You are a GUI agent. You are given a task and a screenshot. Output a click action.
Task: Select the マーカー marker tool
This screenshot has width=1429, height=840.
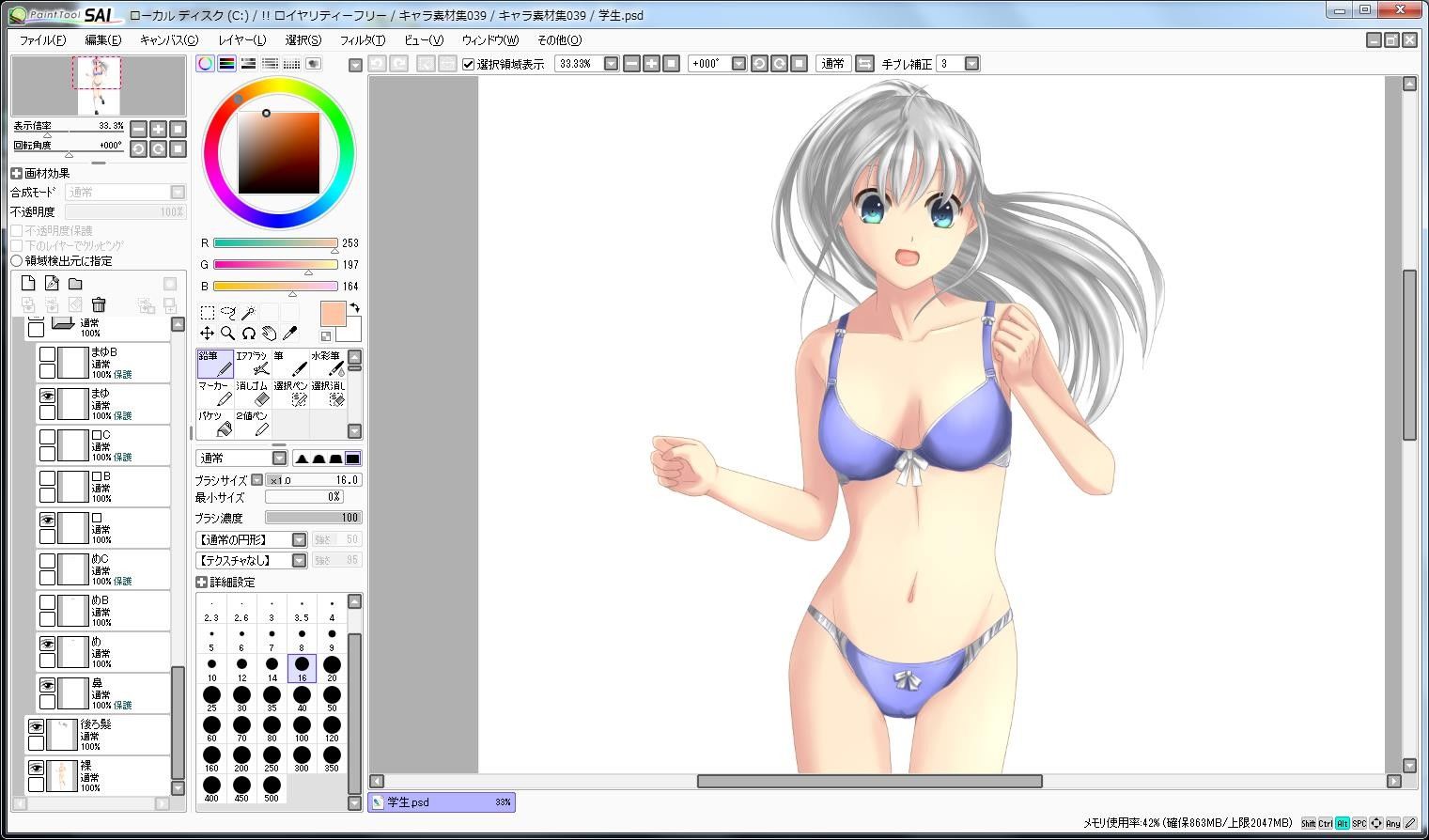coord(215,394)
